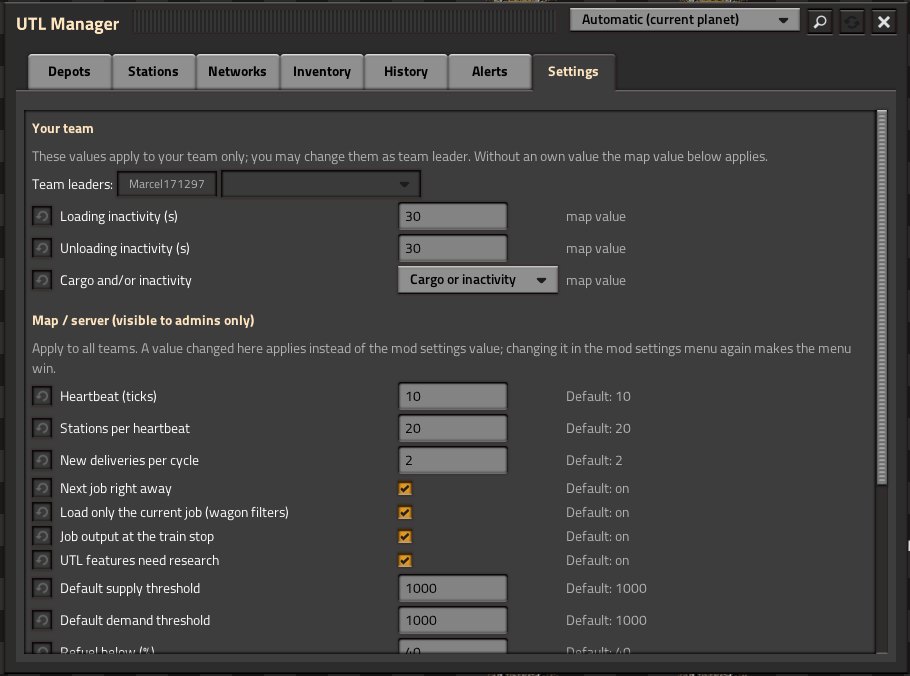Click the 'Your team' section heading

(x=63, y=128)
